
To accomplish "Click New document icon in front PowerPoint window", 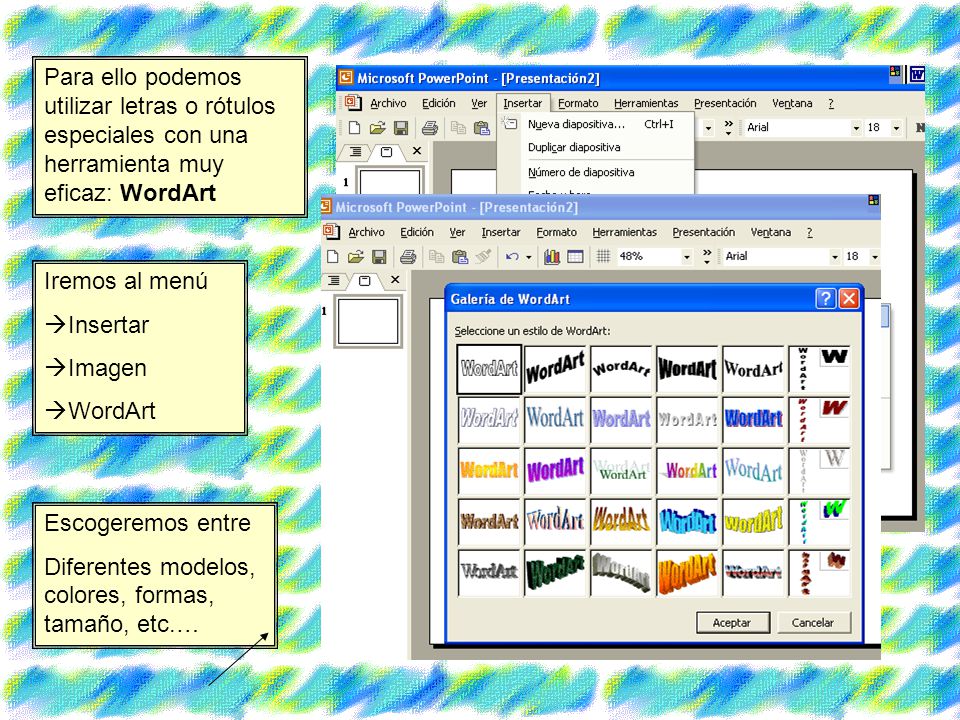I will 332,257.
